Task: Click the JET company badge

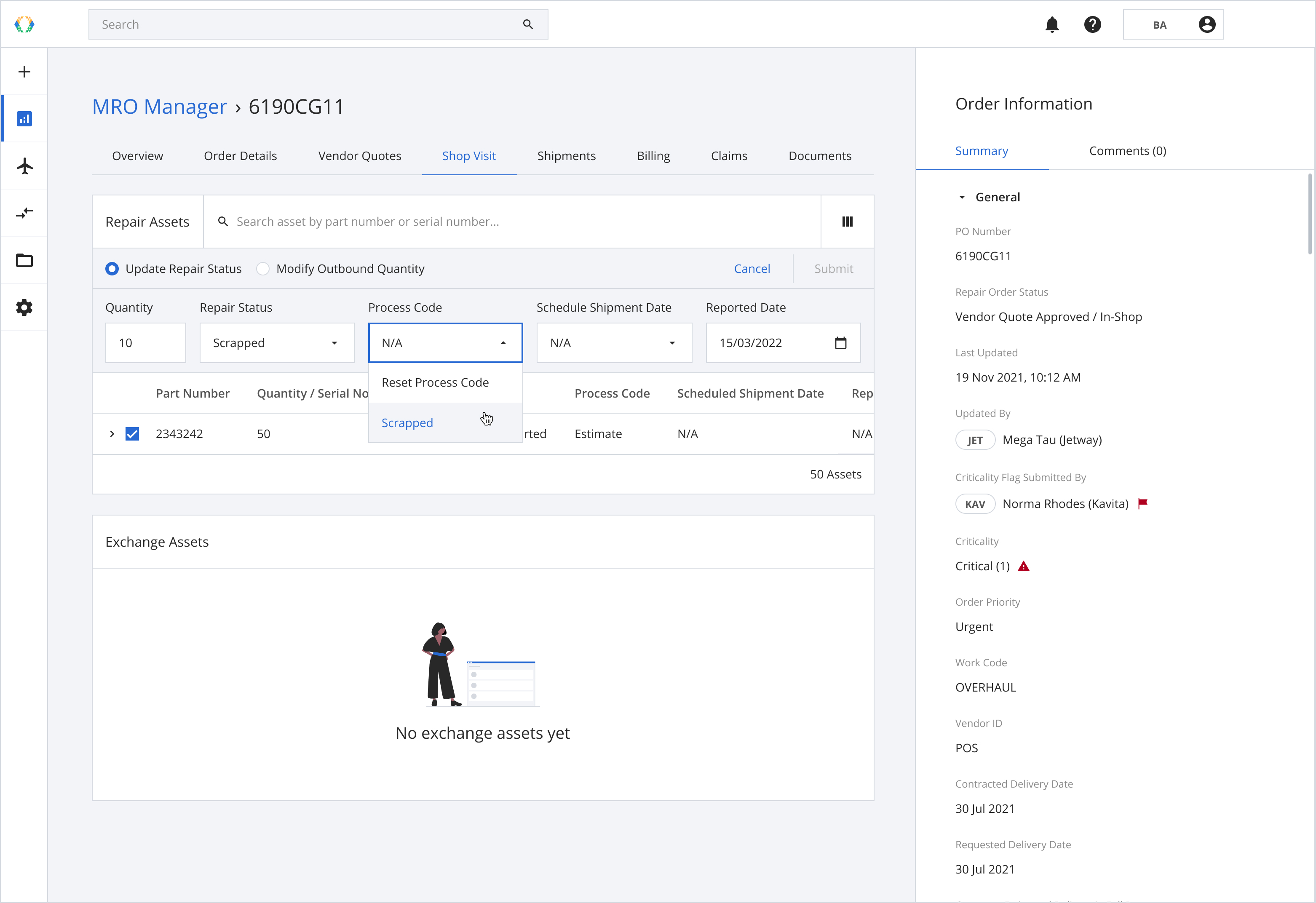Action: point(974,440)
